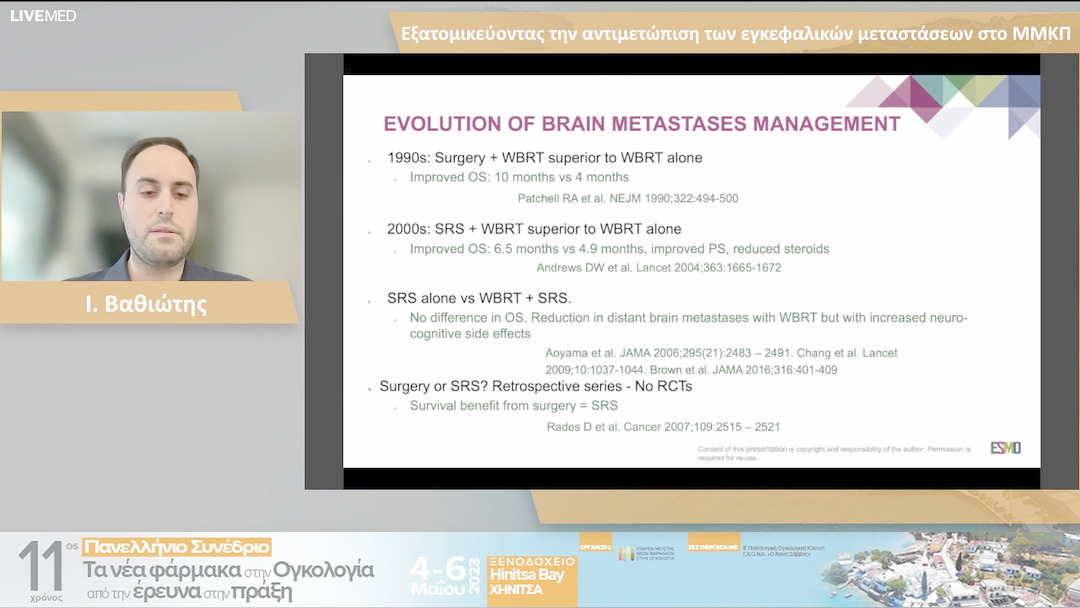The width and height of the screenshot is (1080, 608).
Task: Click the Andrews DW Lancet 2004 reference
Action: pos(658,267)
